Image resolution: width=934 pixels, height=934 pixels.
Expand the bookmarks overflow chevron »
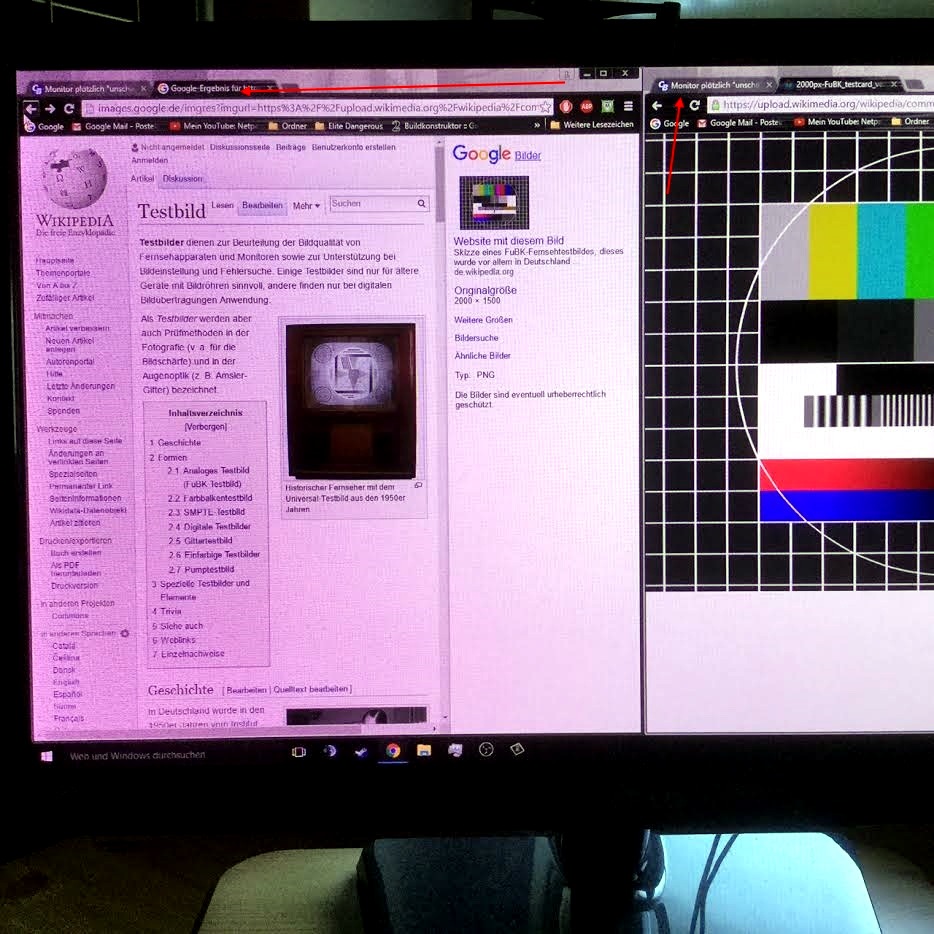point(537,125)
